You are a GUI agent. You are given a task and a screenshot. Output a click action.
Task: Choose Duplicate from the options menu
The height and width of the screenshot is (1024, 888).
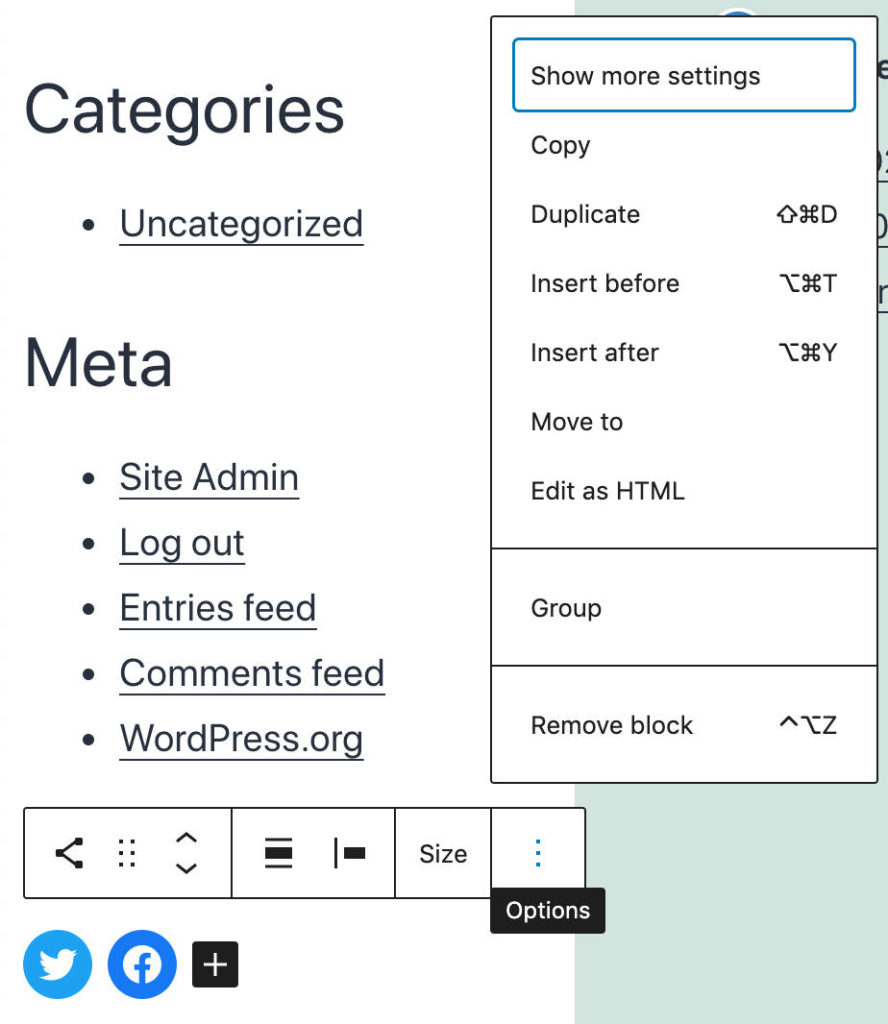[x=585, y=214]
